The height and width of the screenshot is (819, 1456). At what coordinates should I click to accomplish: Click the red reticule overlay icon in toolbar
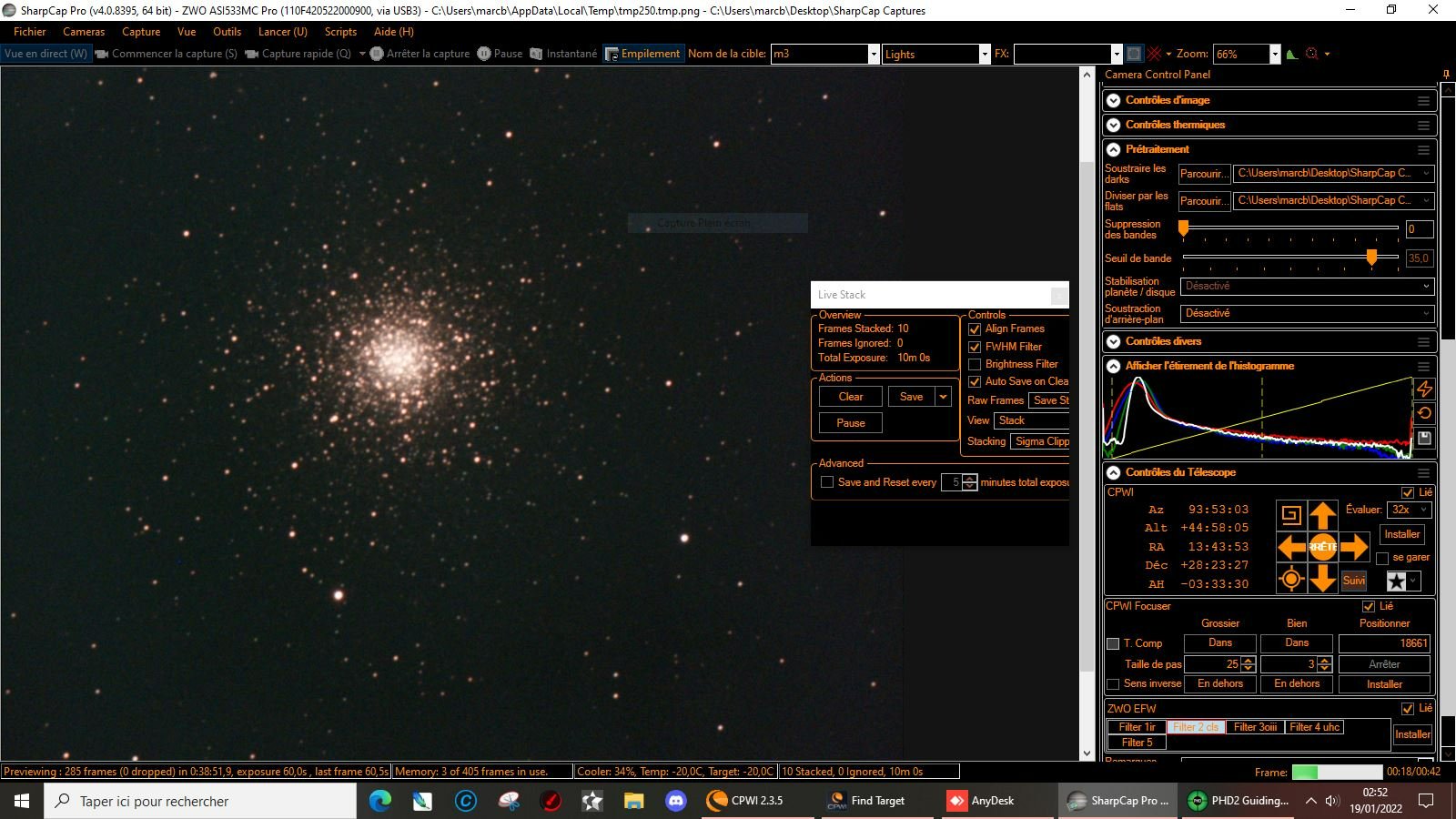1154,54
